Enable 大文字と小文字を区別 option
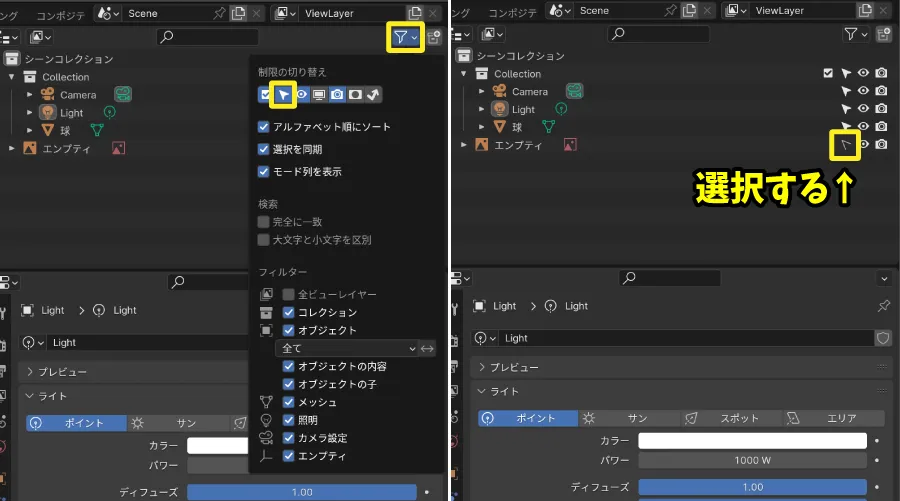 pos(263,240)
